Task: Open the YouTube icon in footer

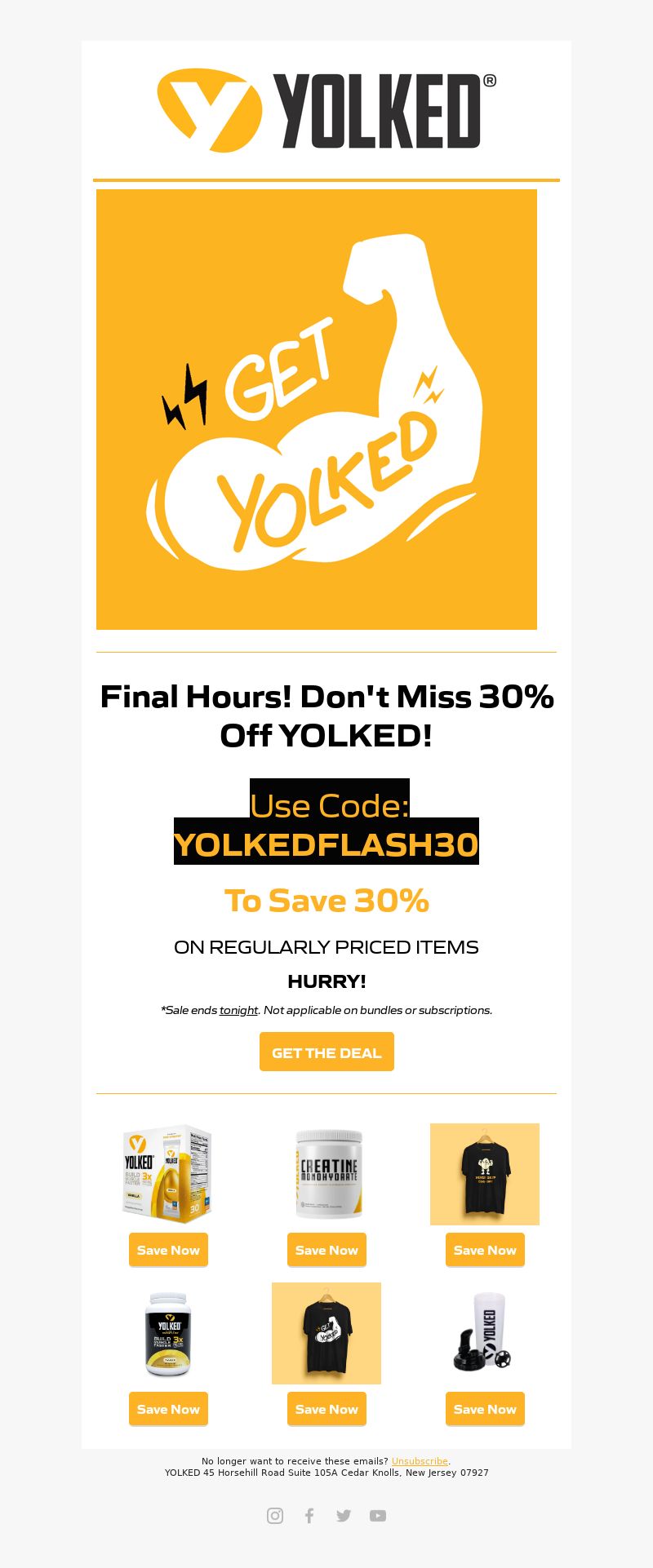Action: pyautogui.click(x=378, y=1515)
